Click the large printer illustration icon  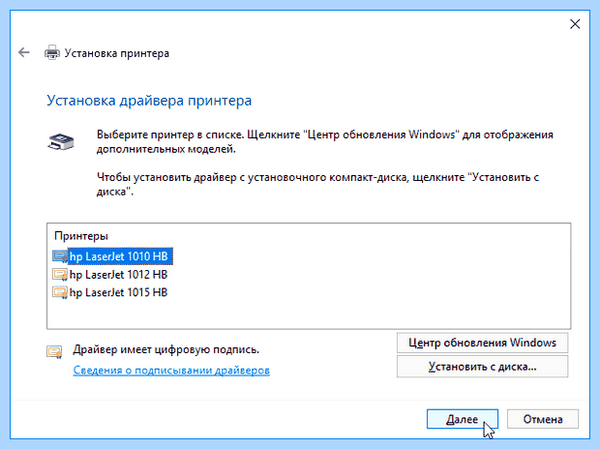coord(61,141)
